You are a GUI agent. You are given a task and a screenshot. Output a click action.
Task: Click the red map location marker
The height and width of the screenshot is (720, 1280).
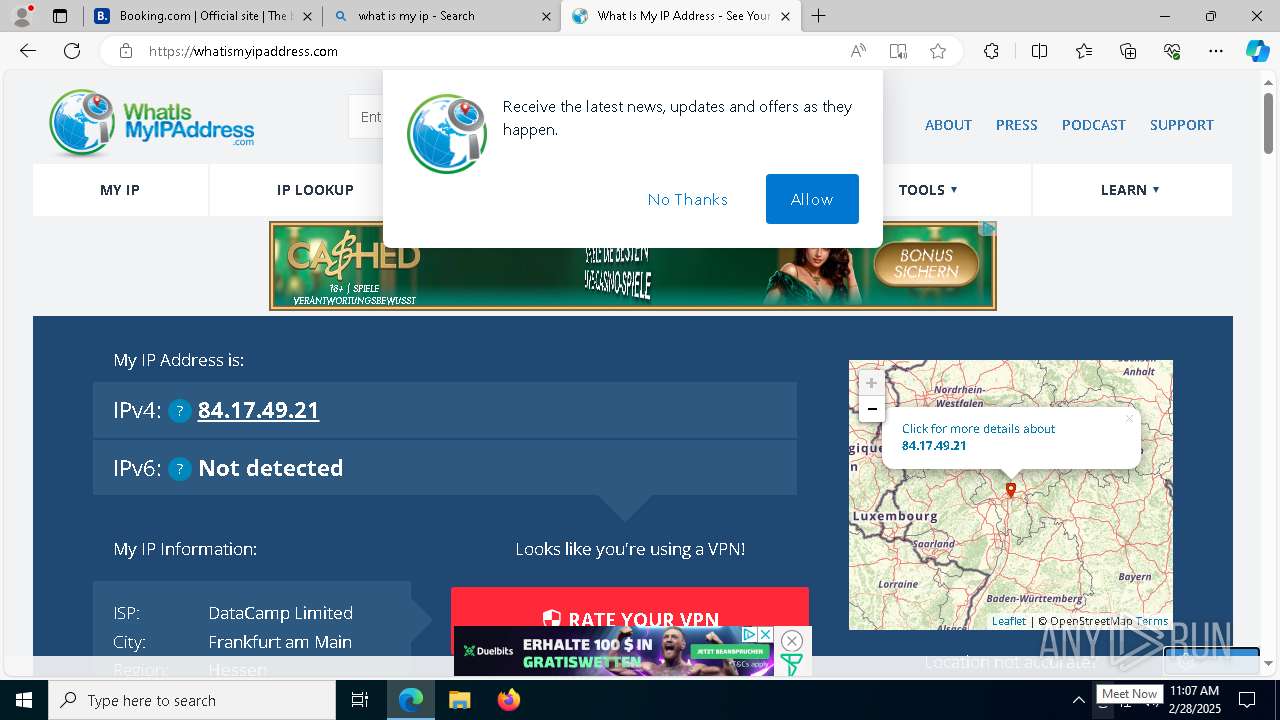[x=1011, y=490]
